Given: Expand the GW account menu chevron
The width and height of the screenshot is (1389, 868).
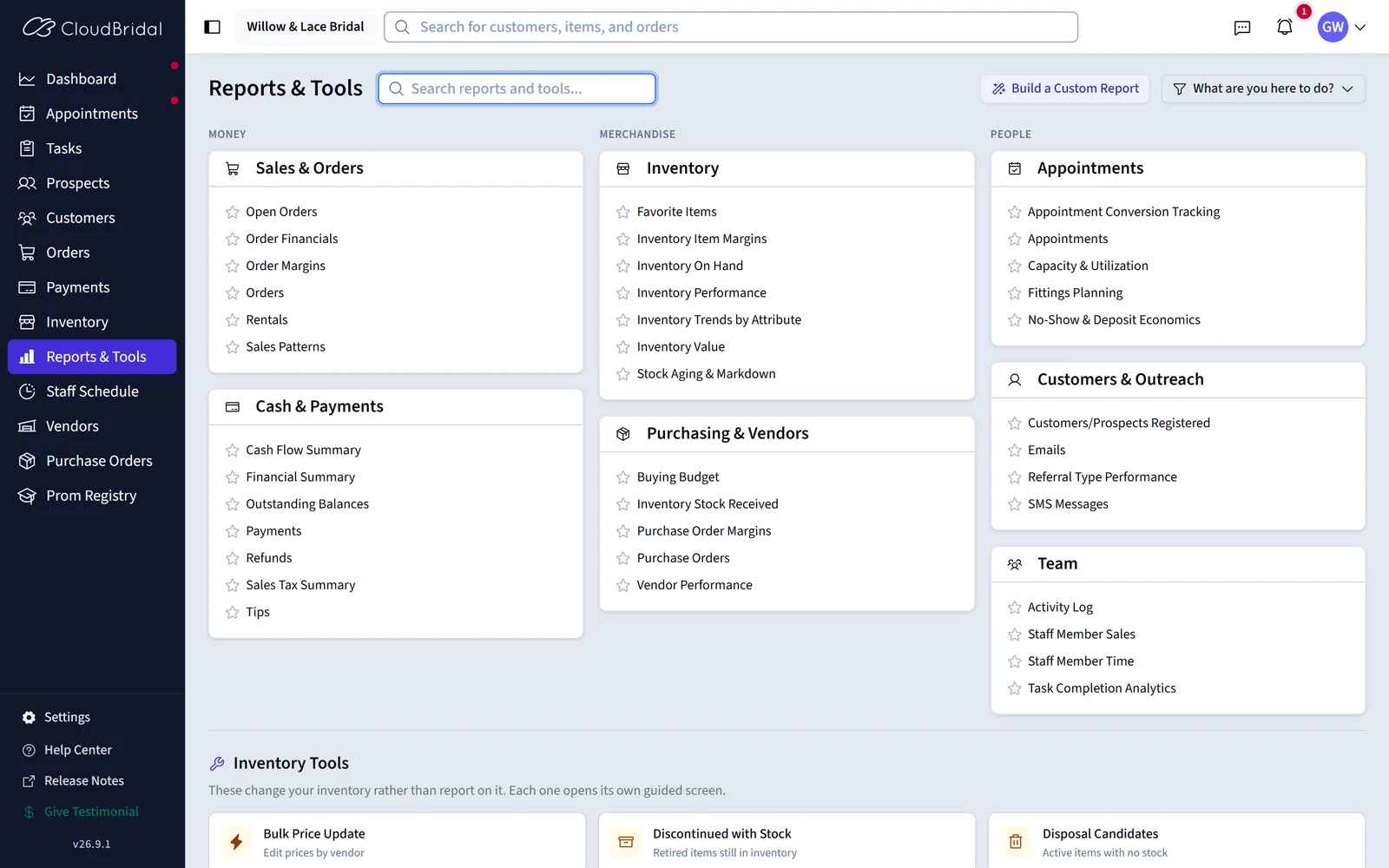Looking at the screenshot, I should (1360, 27).
